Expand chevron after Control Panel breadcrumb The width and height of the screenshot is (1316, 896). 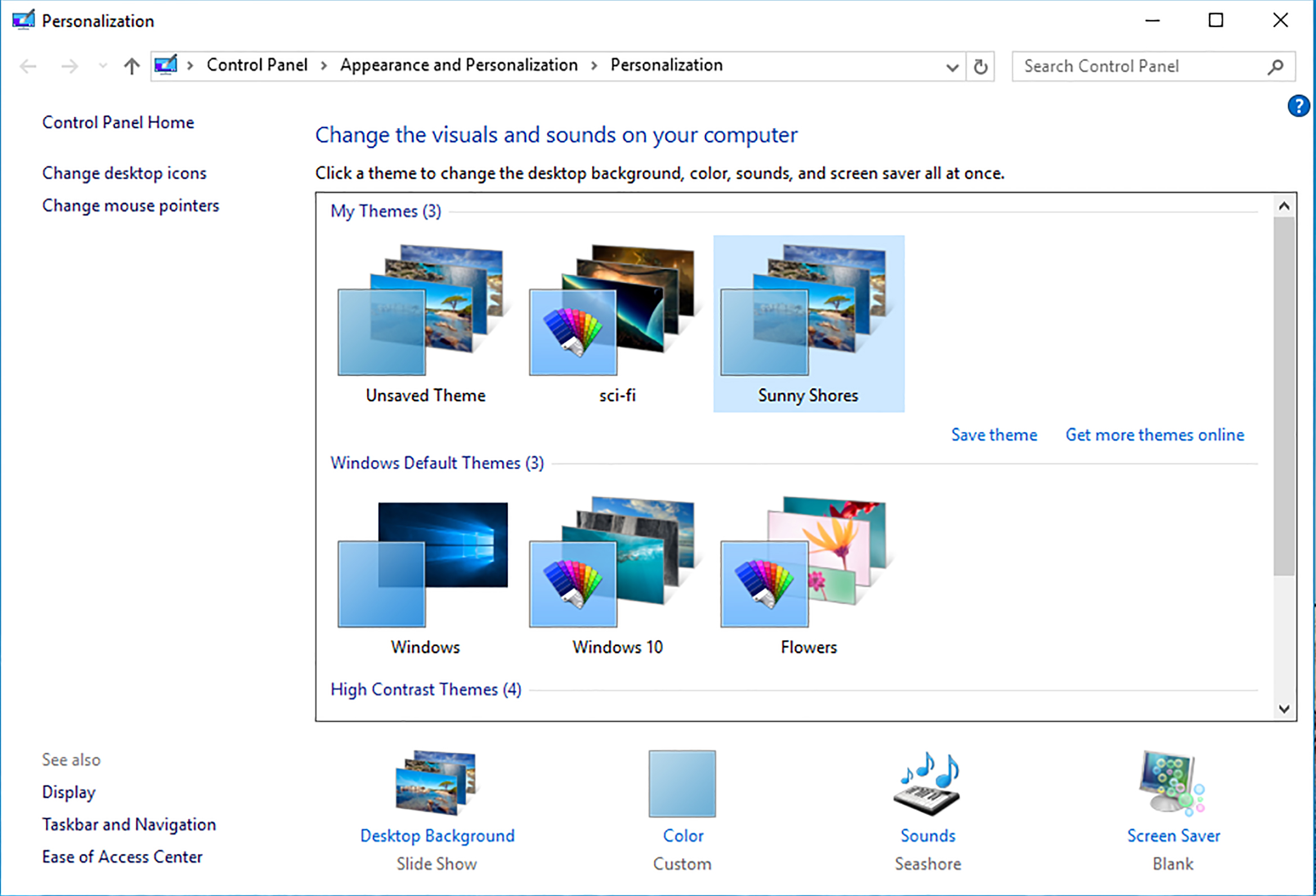click(x=324, y=66)
